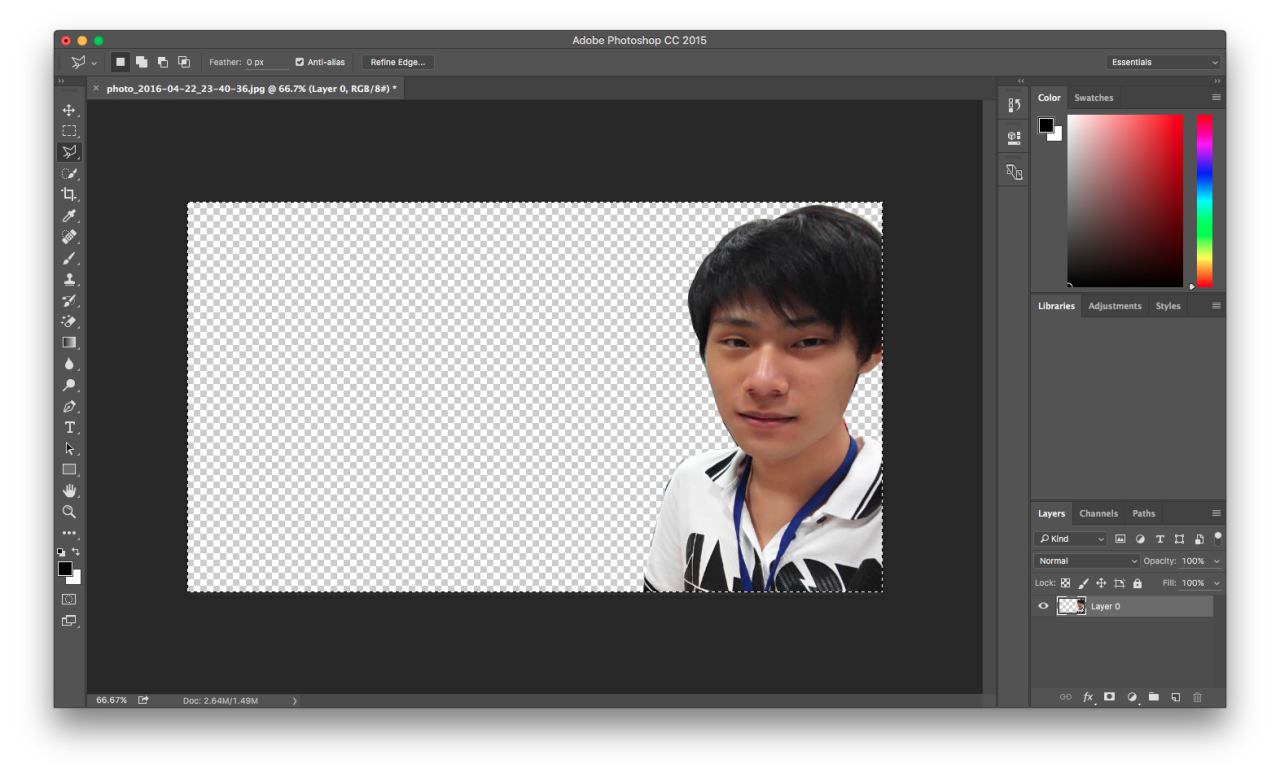The width and height of the screenshot is (1280, 781).
Task: Switch to the Adjustments tab
Action: click(x=1114, y=306)
